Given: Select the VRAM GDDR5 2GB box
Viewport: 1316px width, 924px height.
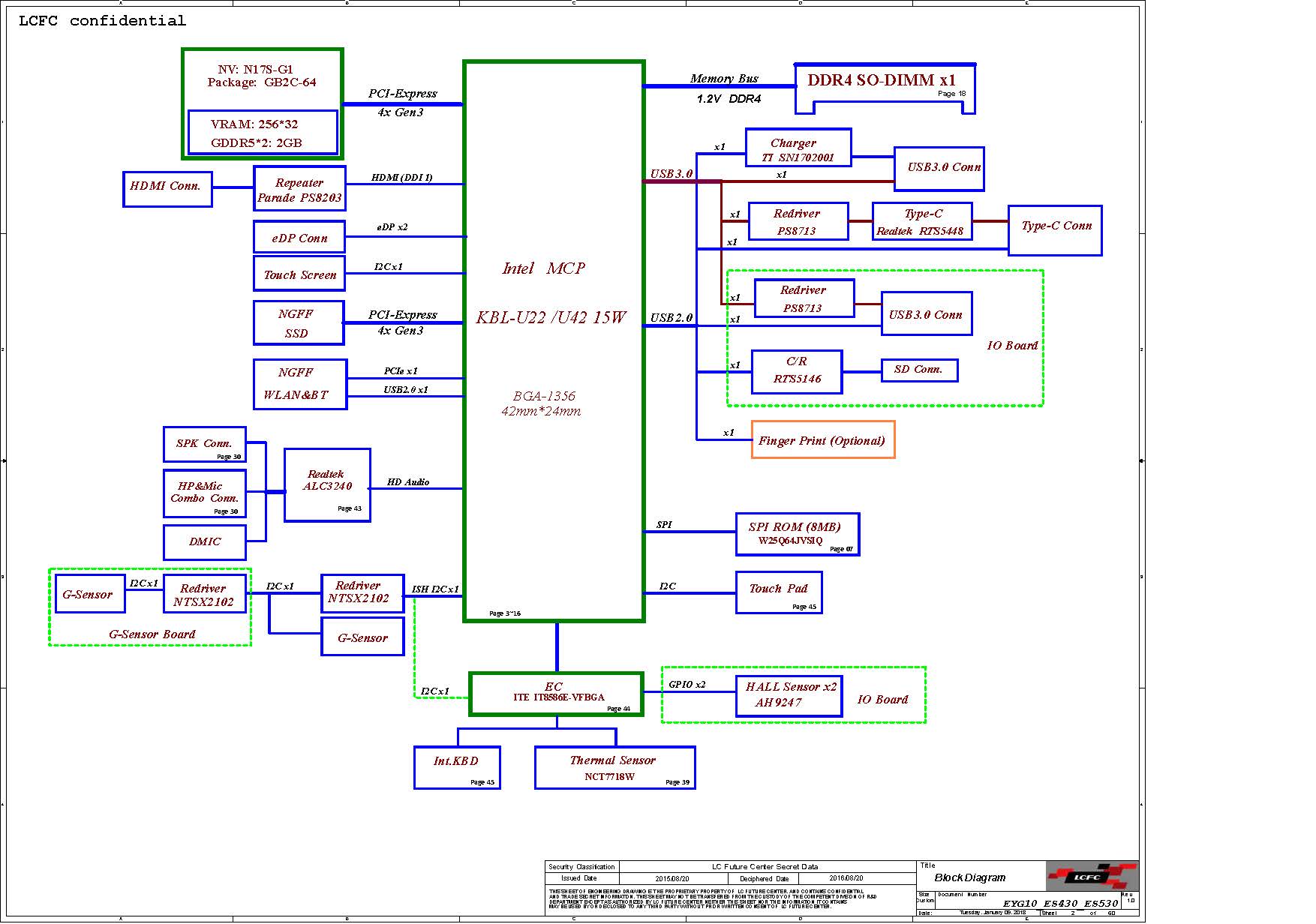Looking at the screenshot, I should pos(263,133).
